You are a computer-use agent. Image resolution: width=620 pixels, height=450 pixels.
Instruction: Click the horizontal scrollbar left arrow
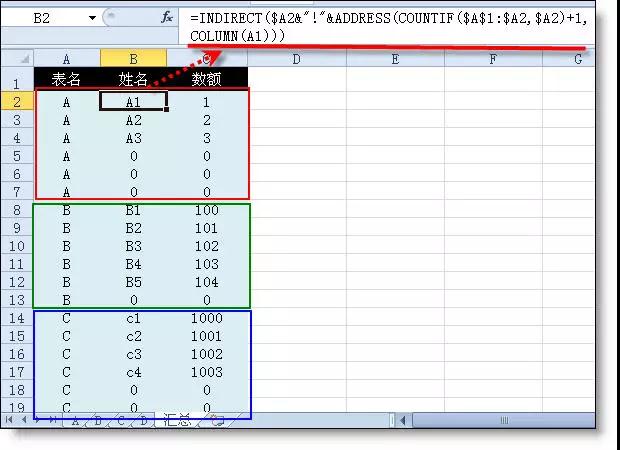tap(403, 420)
